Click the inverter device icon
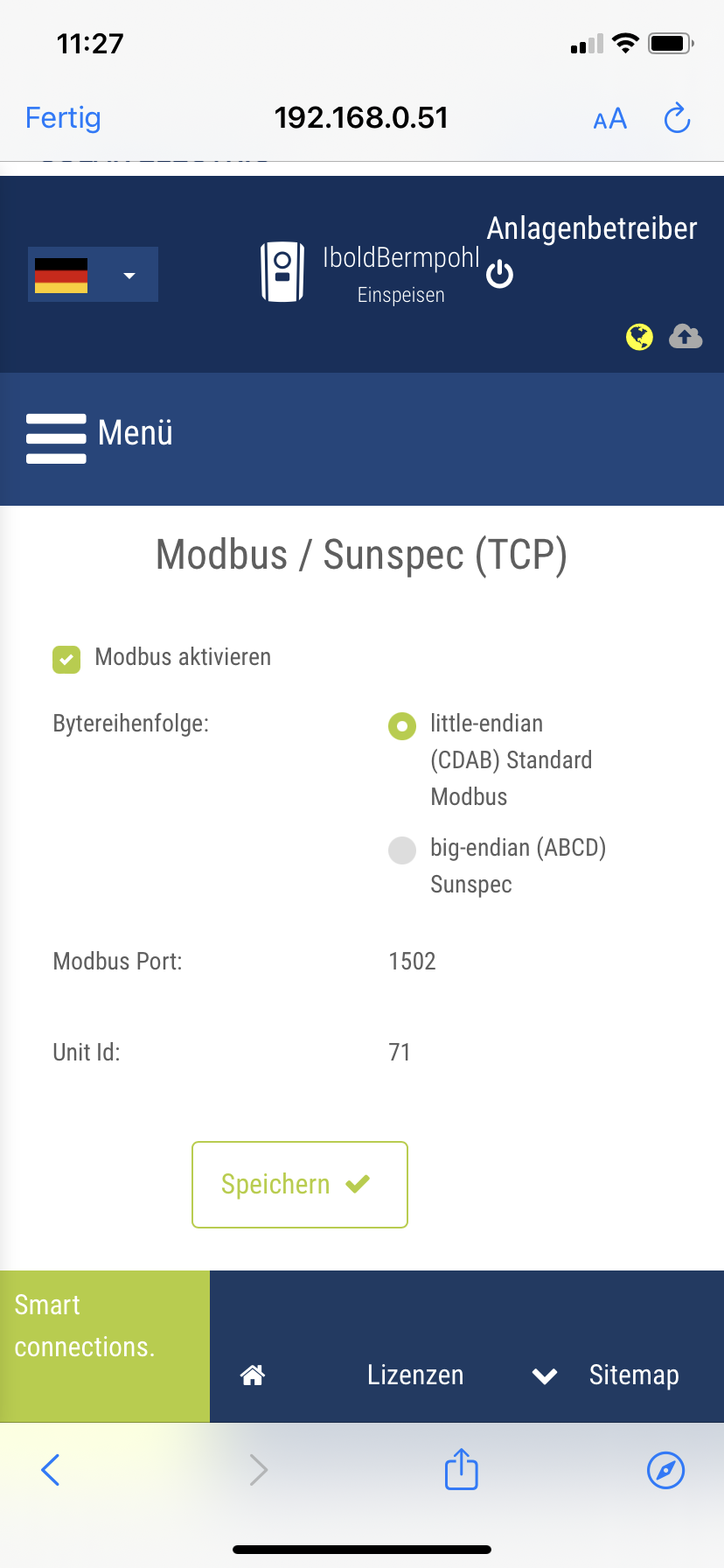This screenshot has height=1568, width=724. coord(282,272)
